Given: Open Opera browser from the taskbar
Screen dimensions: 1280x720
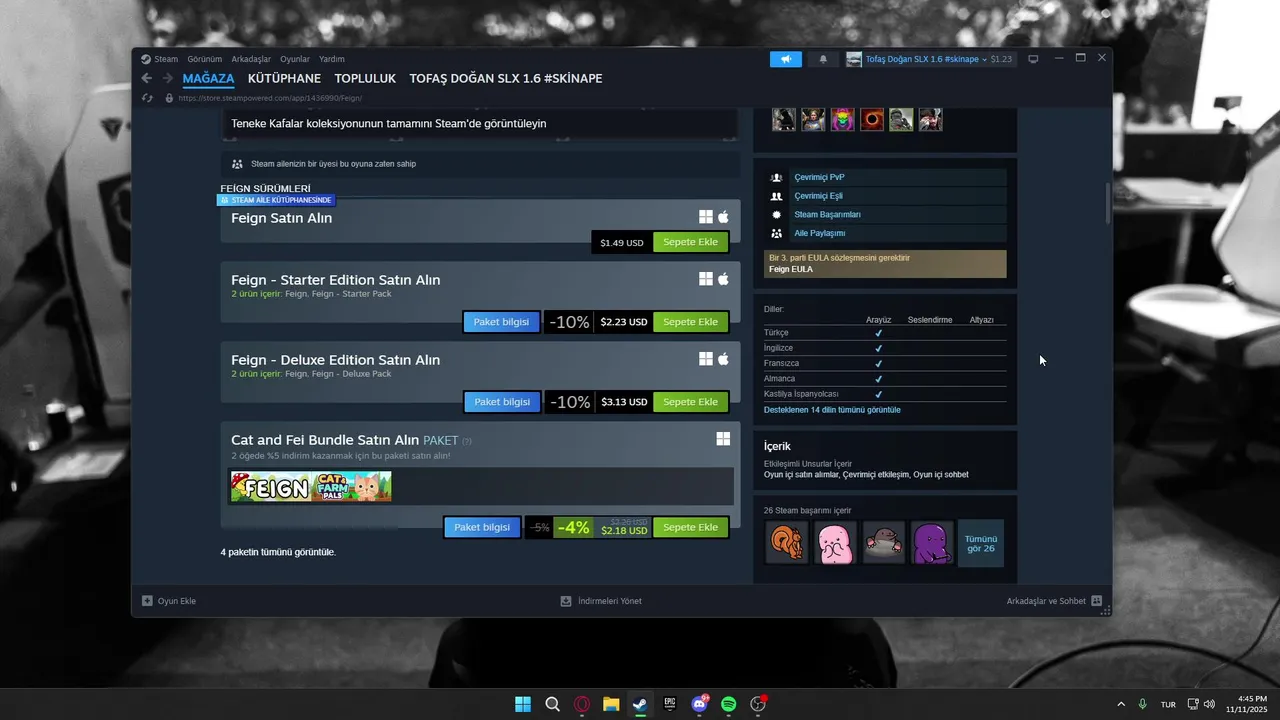Looking at the screenshot, I should click(x=582, y=704).
